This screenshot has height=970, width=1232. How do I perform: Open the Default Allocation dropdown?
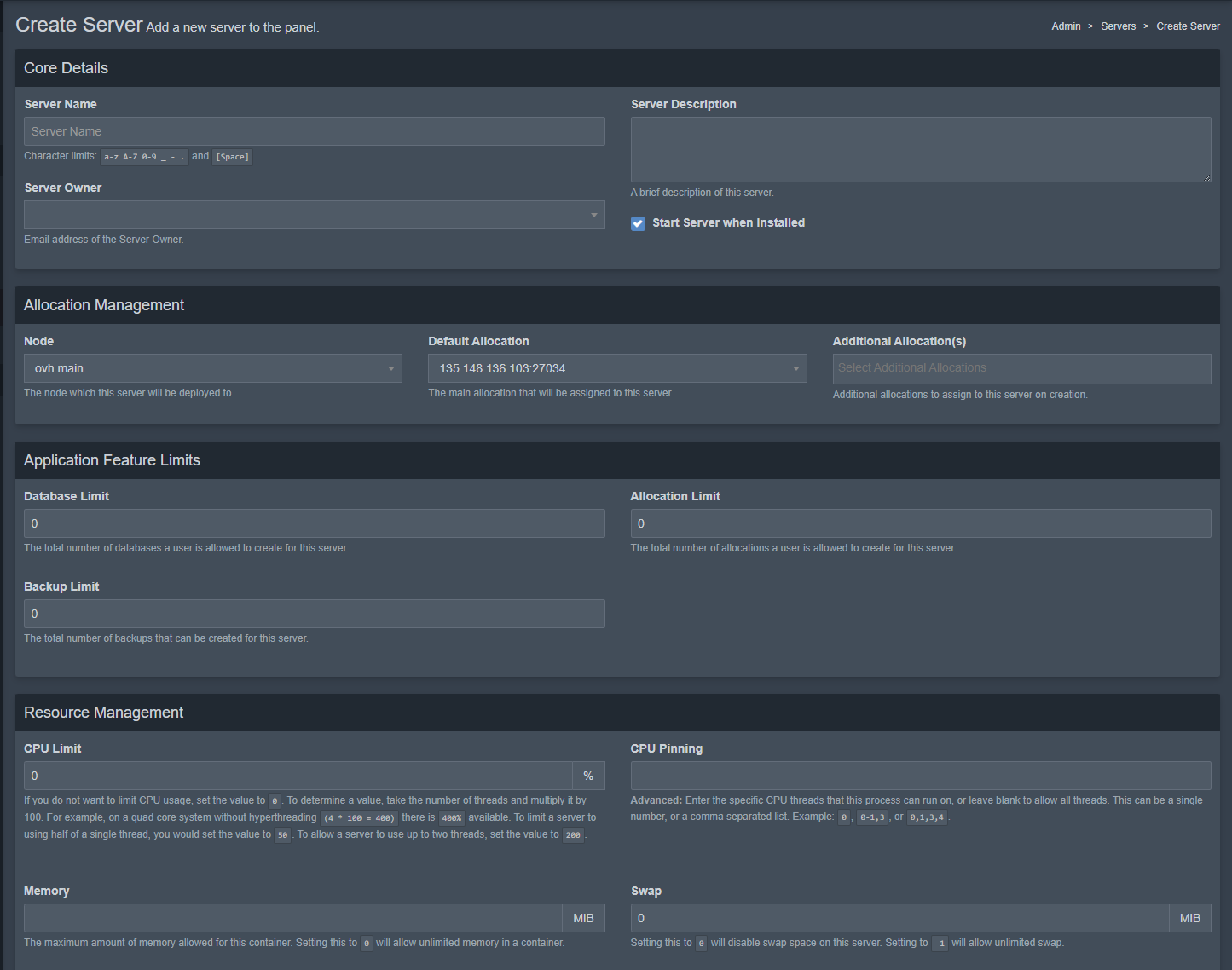point(616,368)
